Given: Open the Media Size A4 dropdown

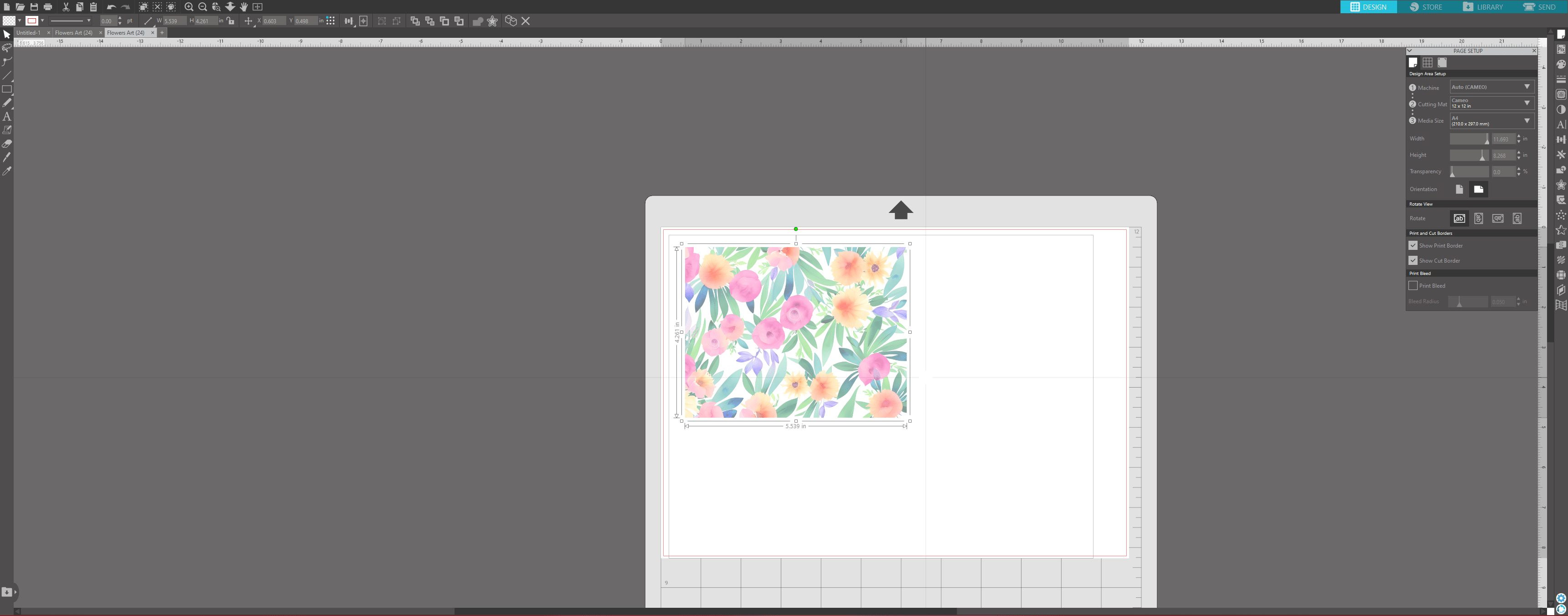Looking at the screenshot, I should pos(1490,120).
